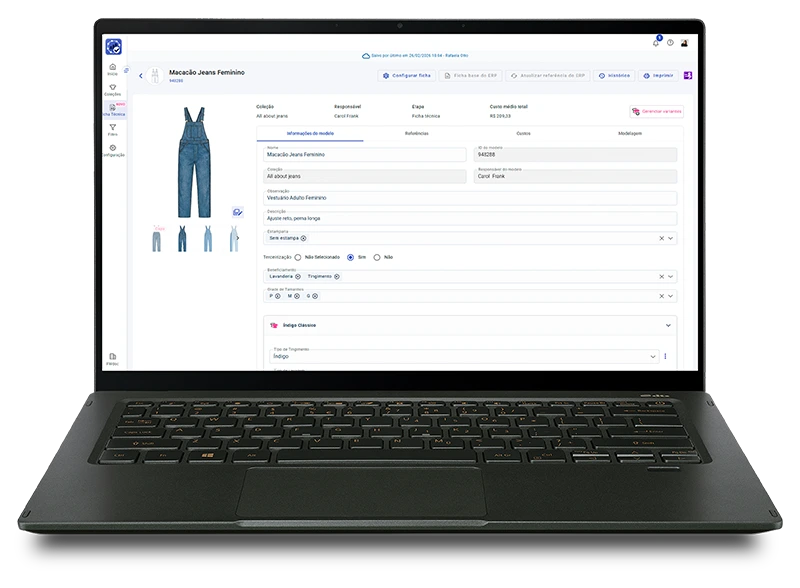800x588 pixels.
Task: Switch to the Referências tab
Action: 417,134
